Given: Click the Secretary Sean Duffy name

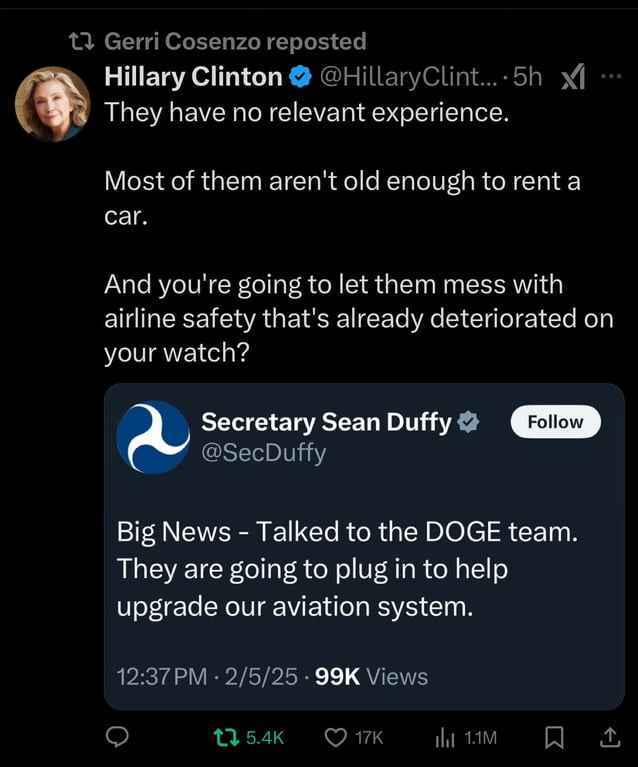Looking at the screenshot, I should pyautogui.click(x=326, y=422).
